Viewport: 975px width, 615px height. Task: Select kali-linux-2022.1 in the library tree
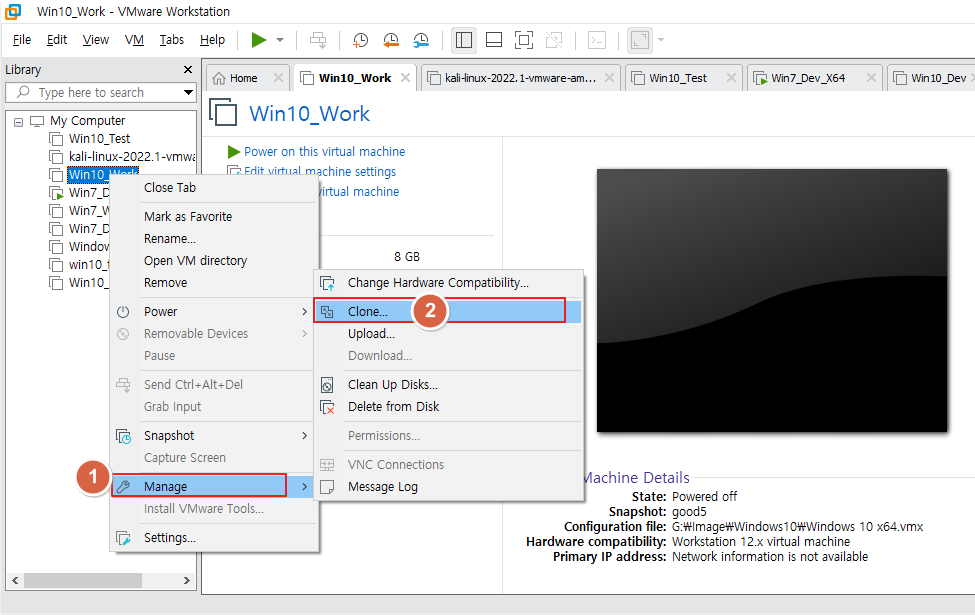131,157
